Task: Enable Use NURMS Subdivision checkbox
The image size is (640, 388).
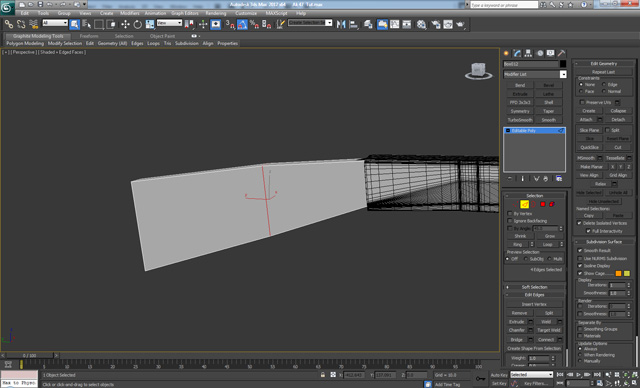Action: coord(580,258)
